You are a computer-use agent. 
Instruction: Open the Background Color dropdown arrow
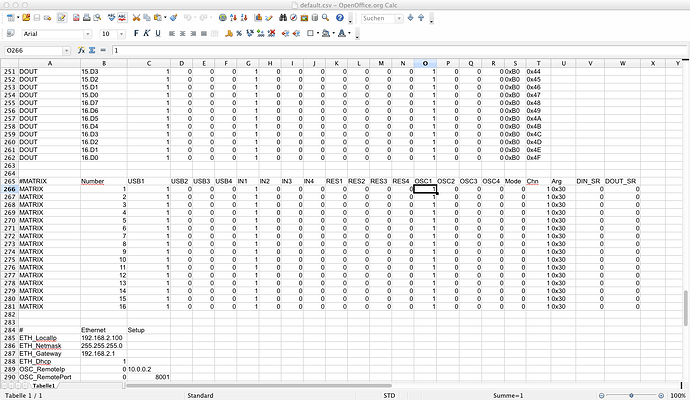tap(334, 33)
